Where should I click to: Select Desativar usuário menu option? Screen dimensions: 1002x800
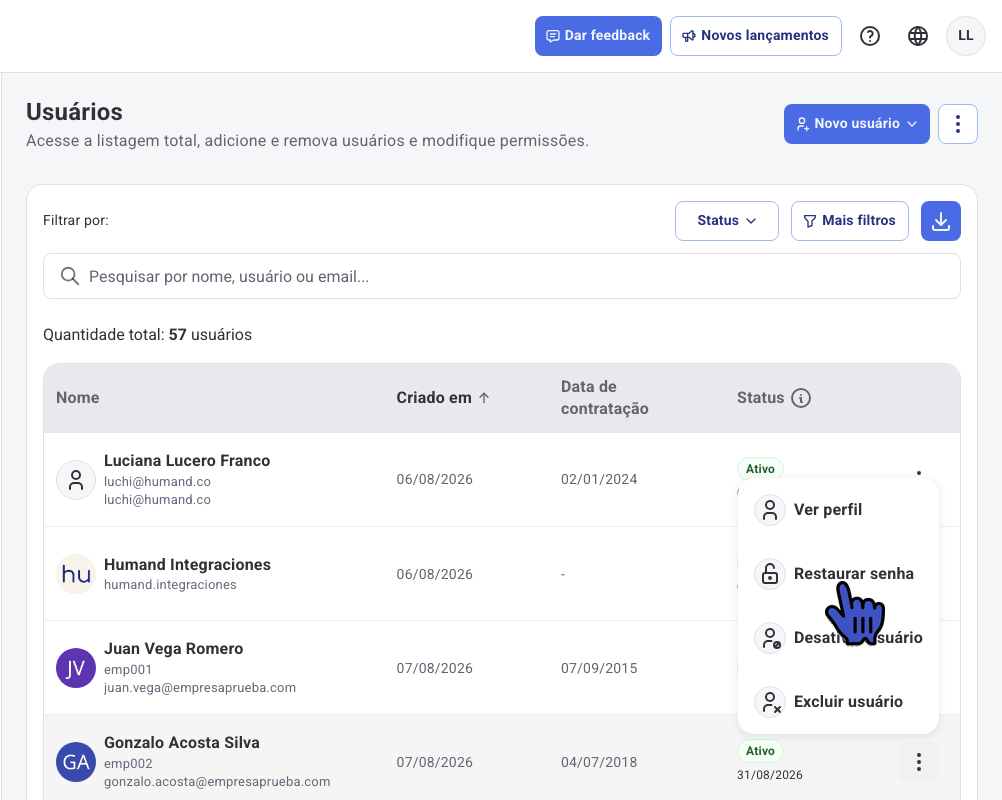pyautogui.click(x=838, y=638)
